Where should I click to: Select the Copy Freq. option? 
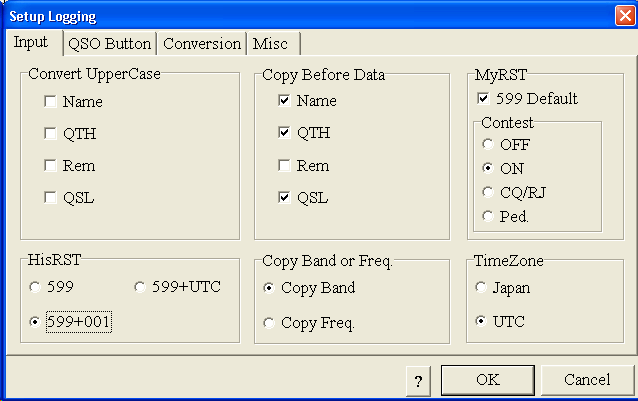pos(269,323)
